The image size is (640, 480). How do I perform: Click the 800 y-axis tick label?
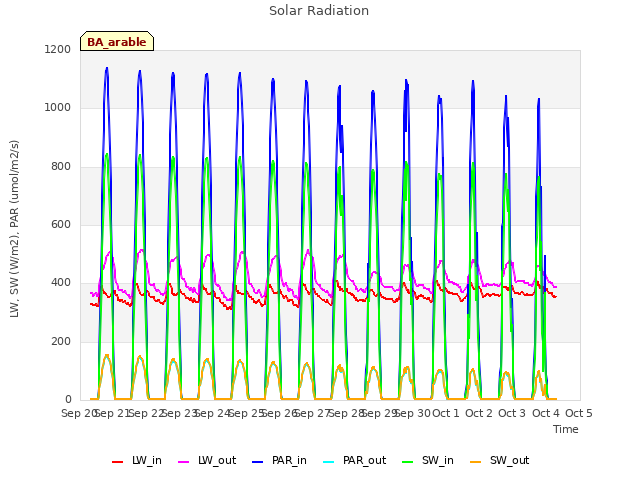61,167
